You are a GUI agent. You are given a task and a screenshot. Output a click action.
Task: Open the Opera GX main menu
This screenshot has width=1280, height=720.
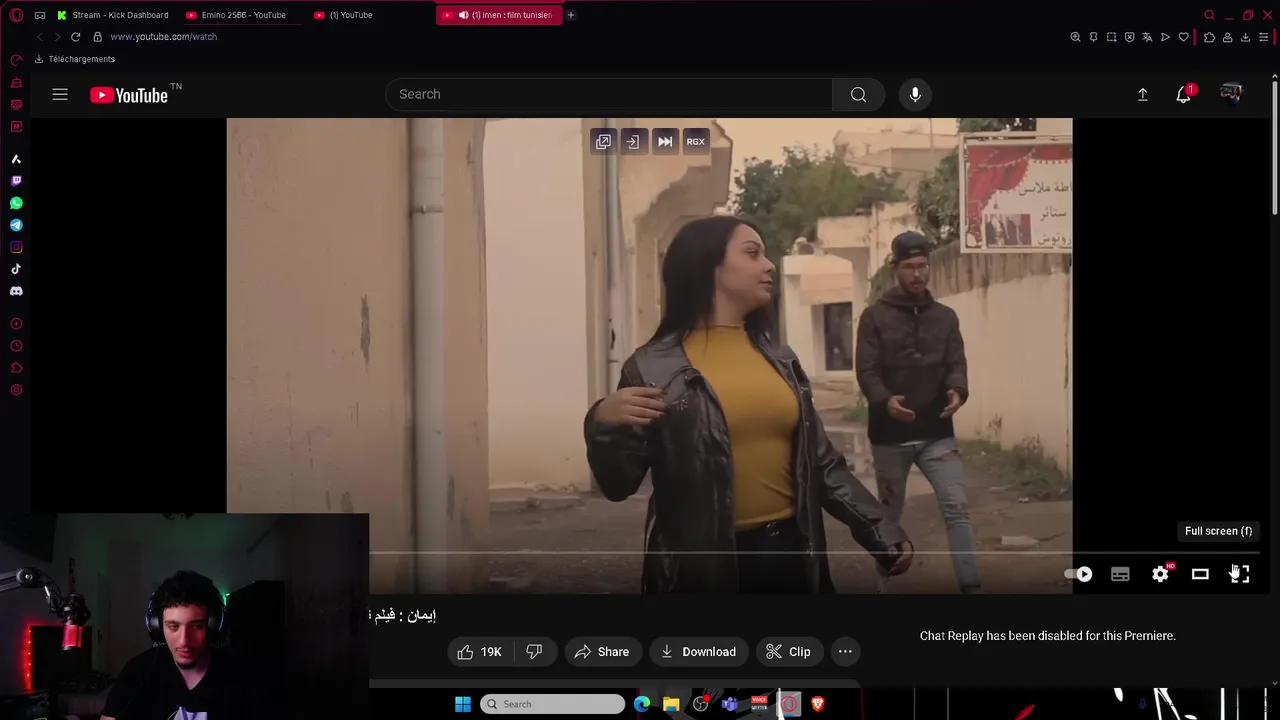pos(16,15)
